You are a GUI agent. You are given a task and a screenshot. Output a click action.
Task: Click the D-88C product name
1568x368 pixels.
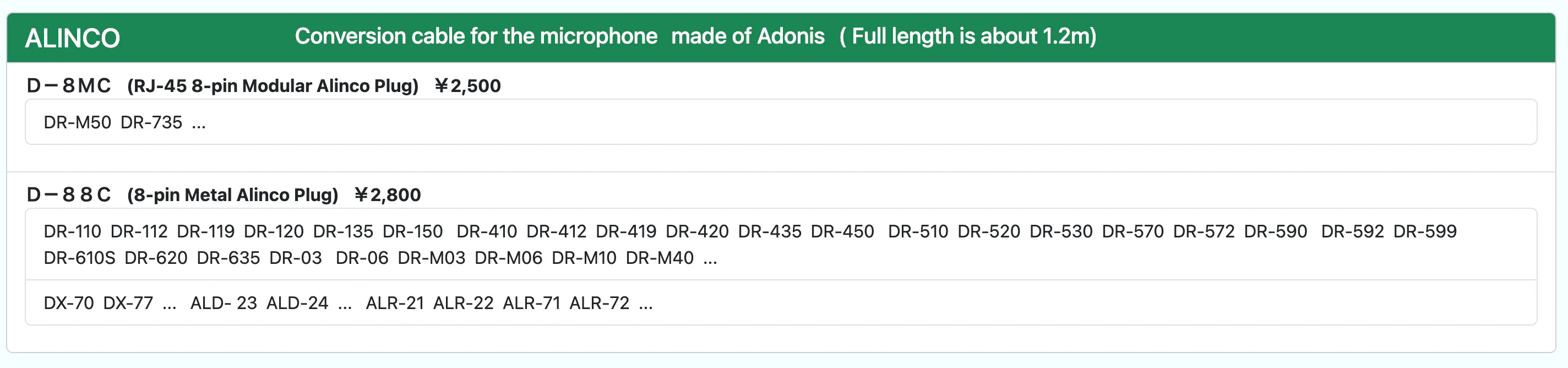pos(69,195)
